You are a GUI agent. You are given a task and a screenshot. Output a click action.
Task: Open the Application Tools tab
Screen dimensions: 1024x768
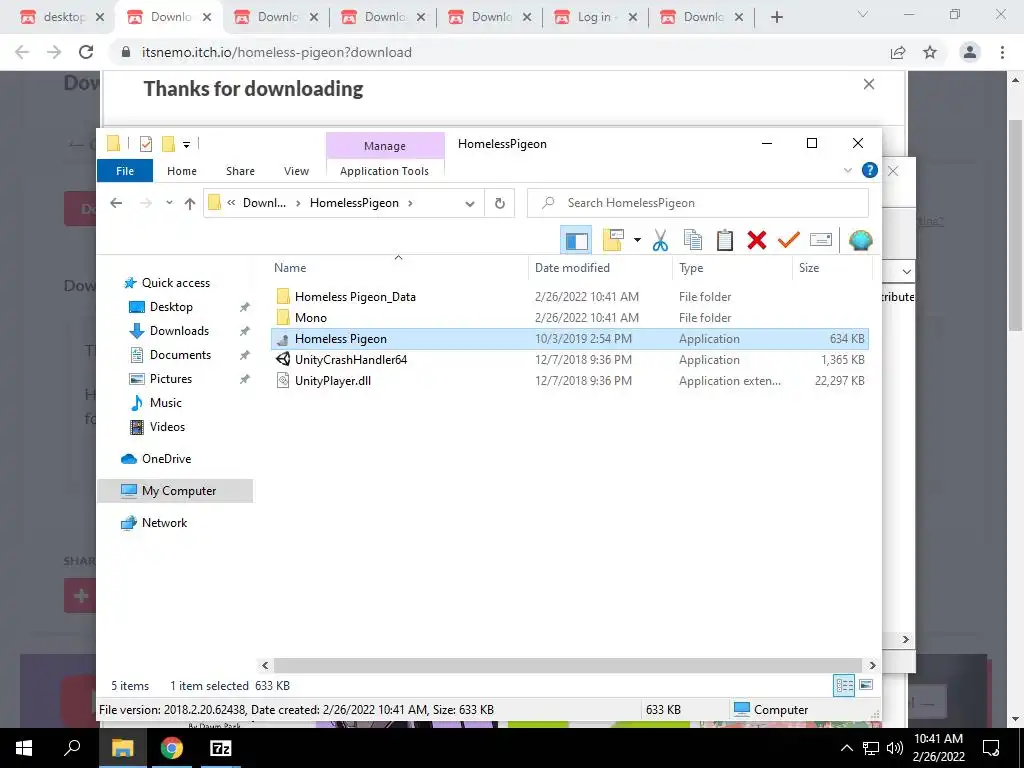[385, 171]
